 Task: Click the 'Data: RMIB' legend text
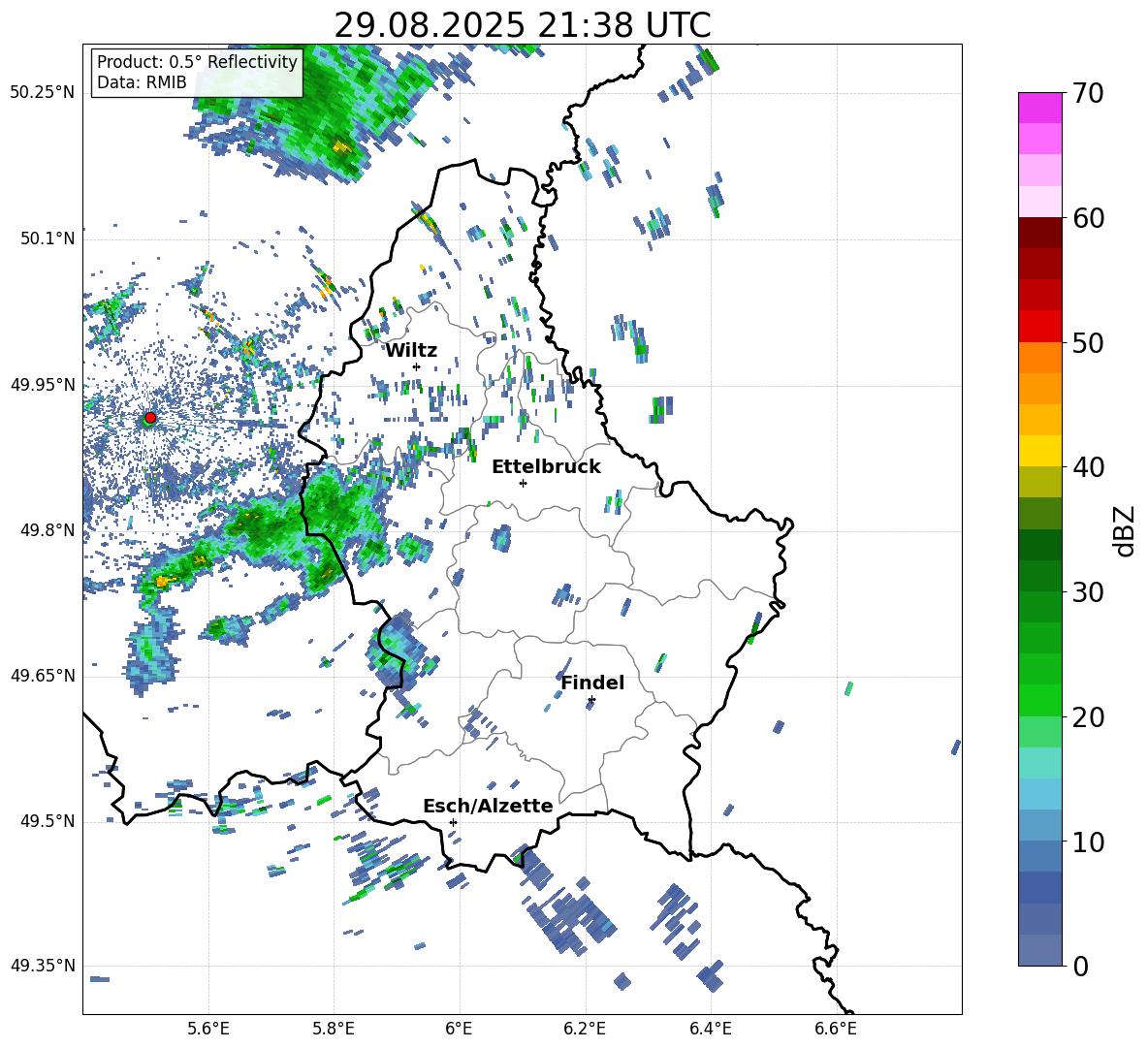[142, 82]
